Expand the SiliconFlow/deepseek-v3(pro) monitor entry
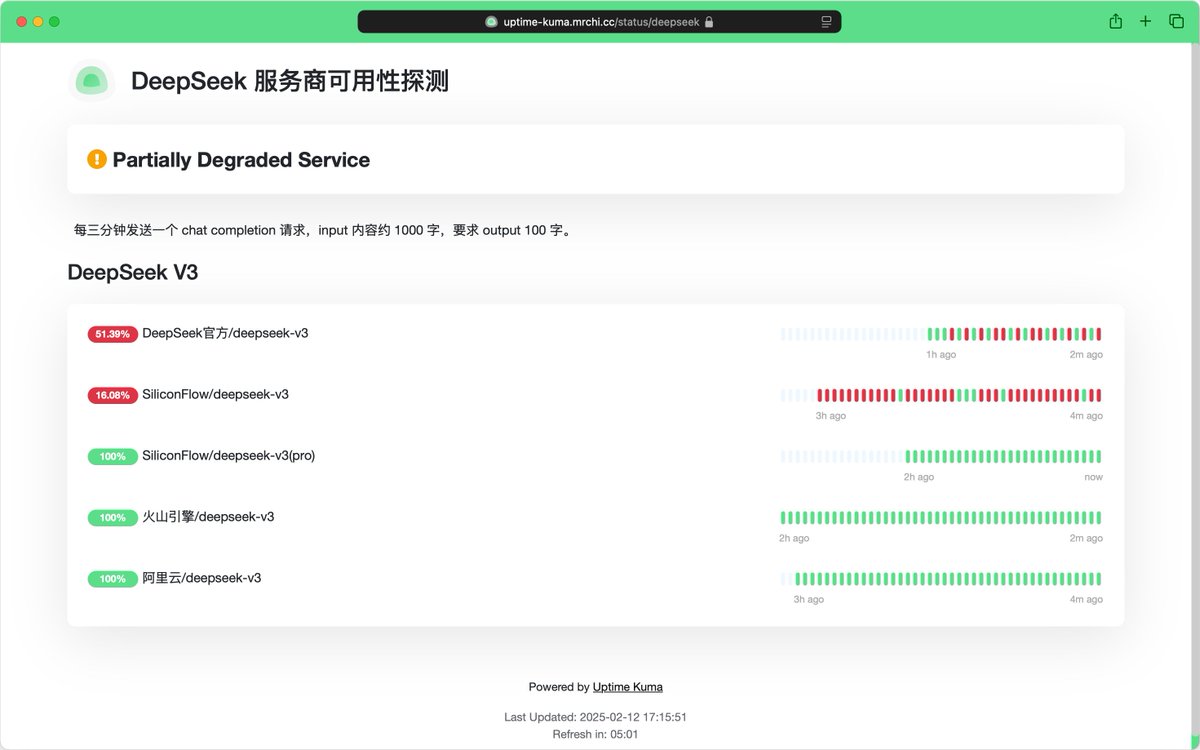 pos(230,455)
